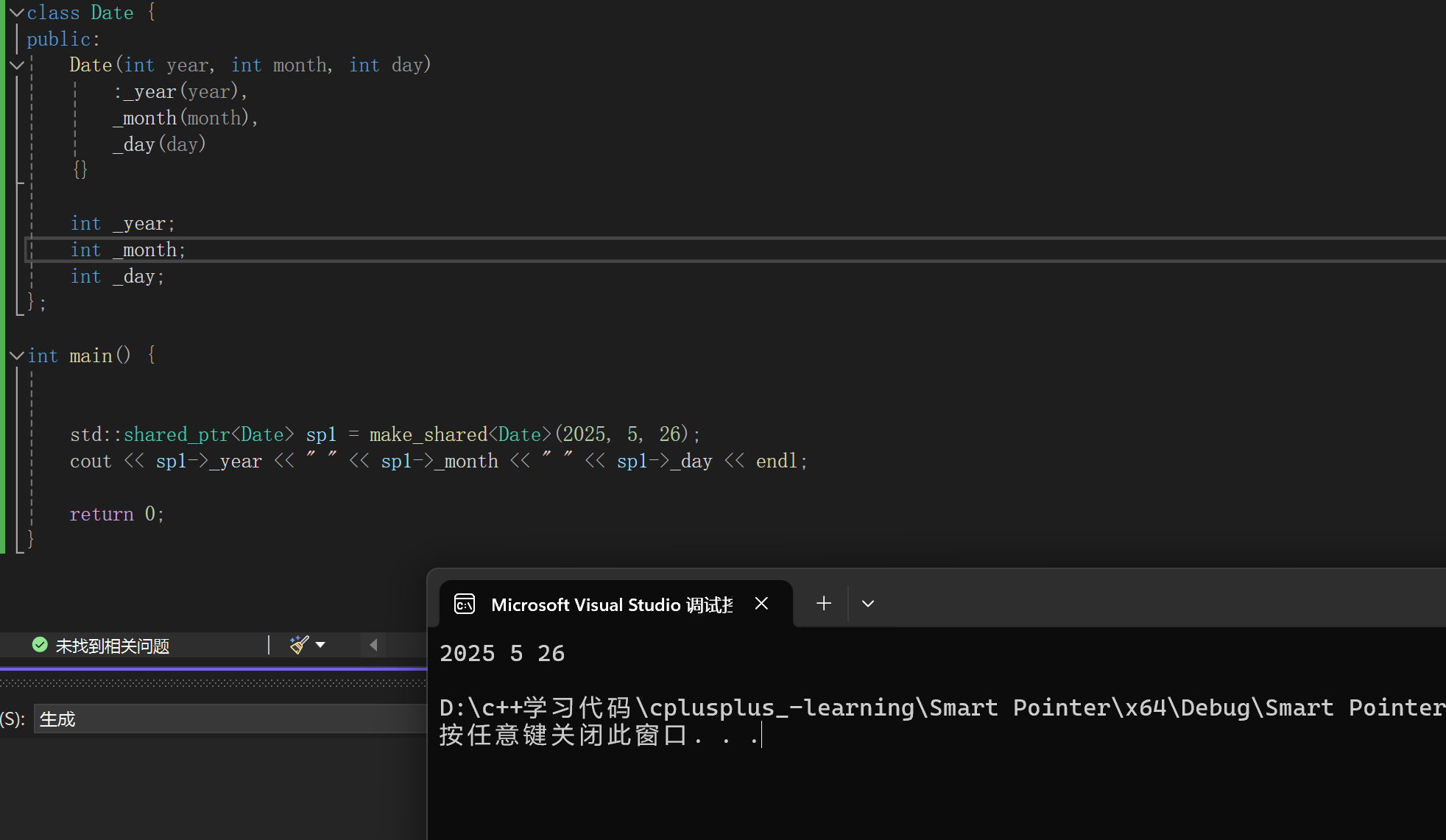Collapse the class Date code block

pyautogui.click(x=16, y=13)
